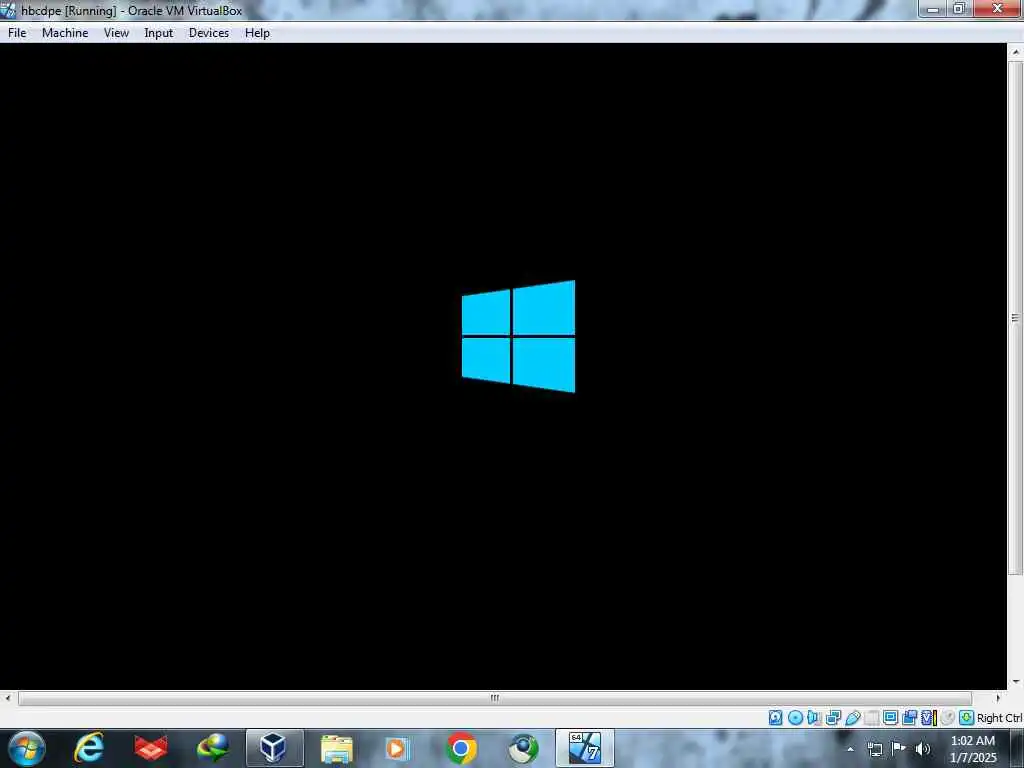This screenshot has height=768, width=1024.
Task: Click the vertical scrollbar up arrow
Action: point(1016,52)
